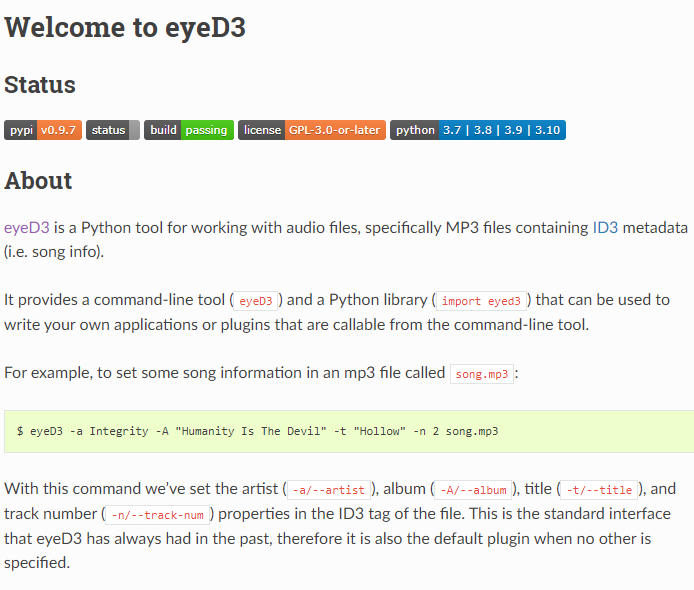Click the import eyed3 code snippet
Image resolution: width=694 pixels, height=590 pixels.
point(481,300)
